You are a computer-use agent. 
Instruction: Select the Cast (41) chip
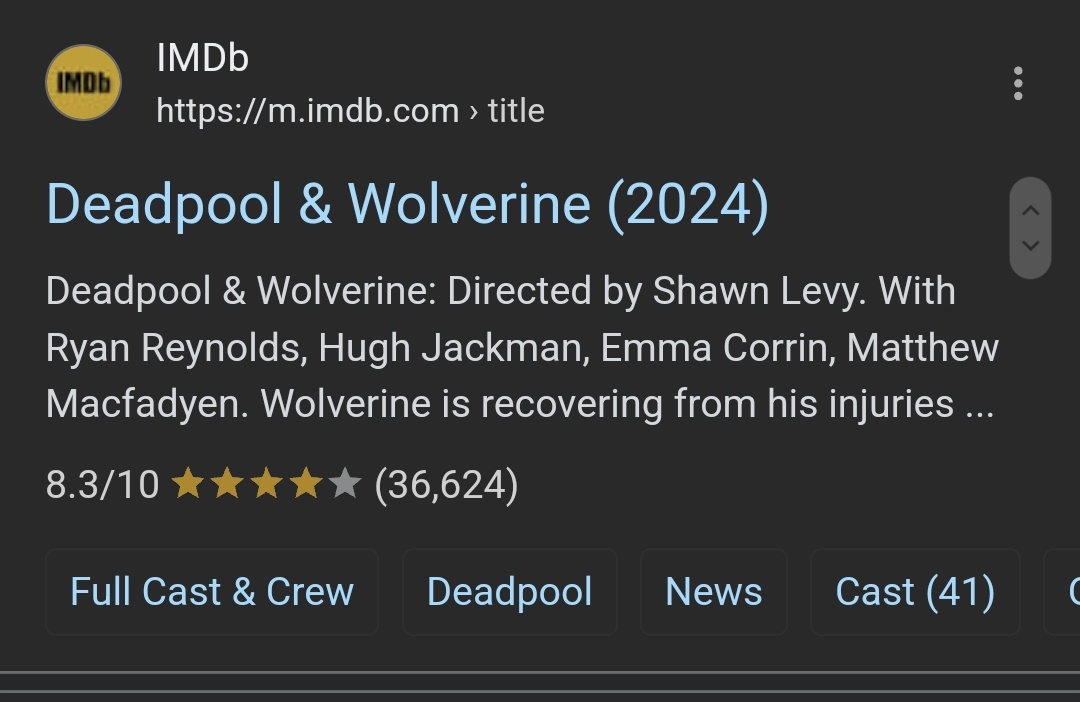coord(914,591)
